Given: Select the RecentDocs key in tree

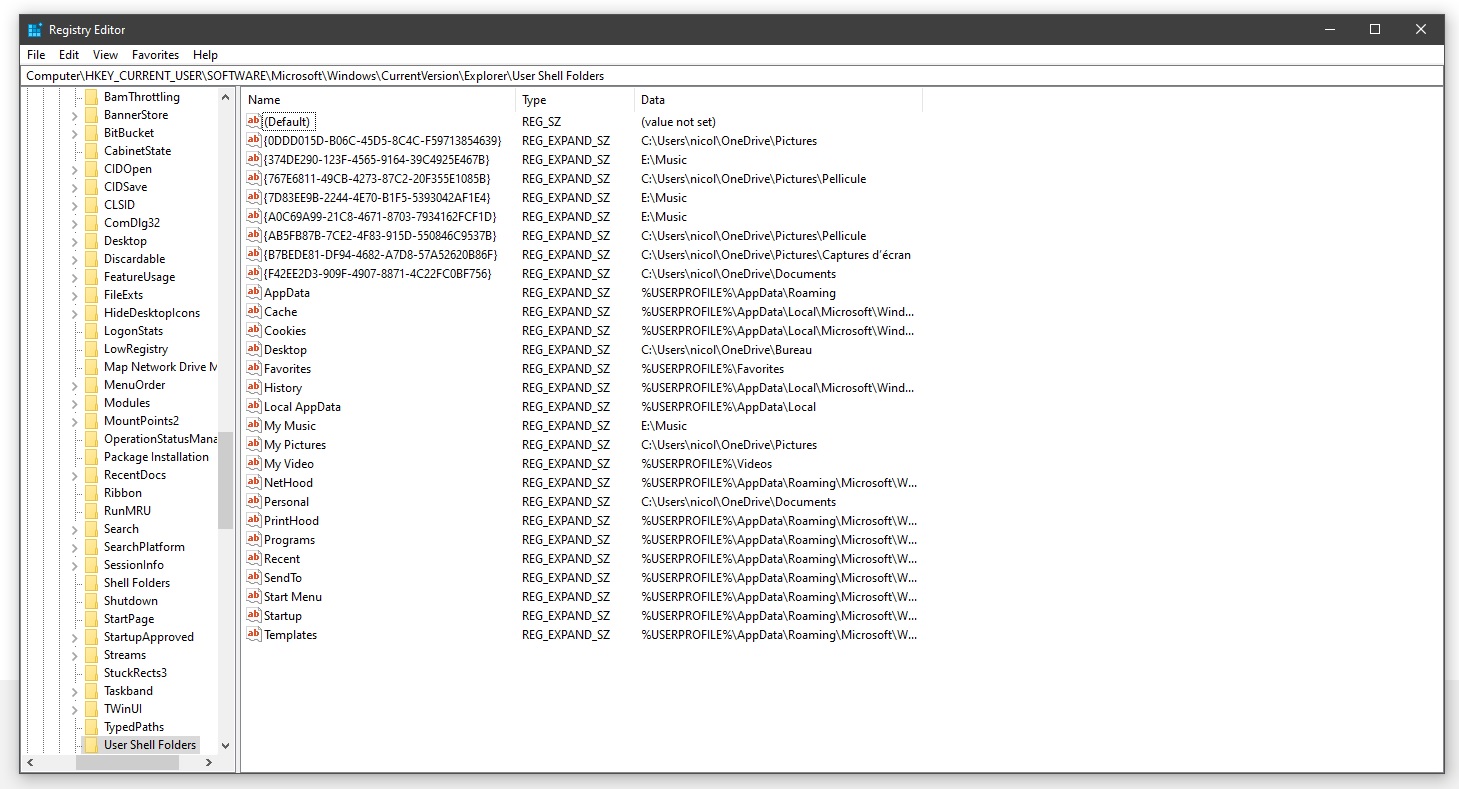Looking at the screenshot, I should point(135,475).
